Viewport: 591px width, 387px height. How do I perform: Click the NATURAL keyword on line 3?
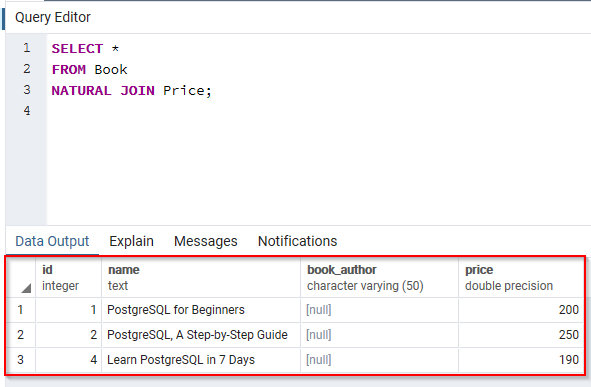[x=81, y=91]
